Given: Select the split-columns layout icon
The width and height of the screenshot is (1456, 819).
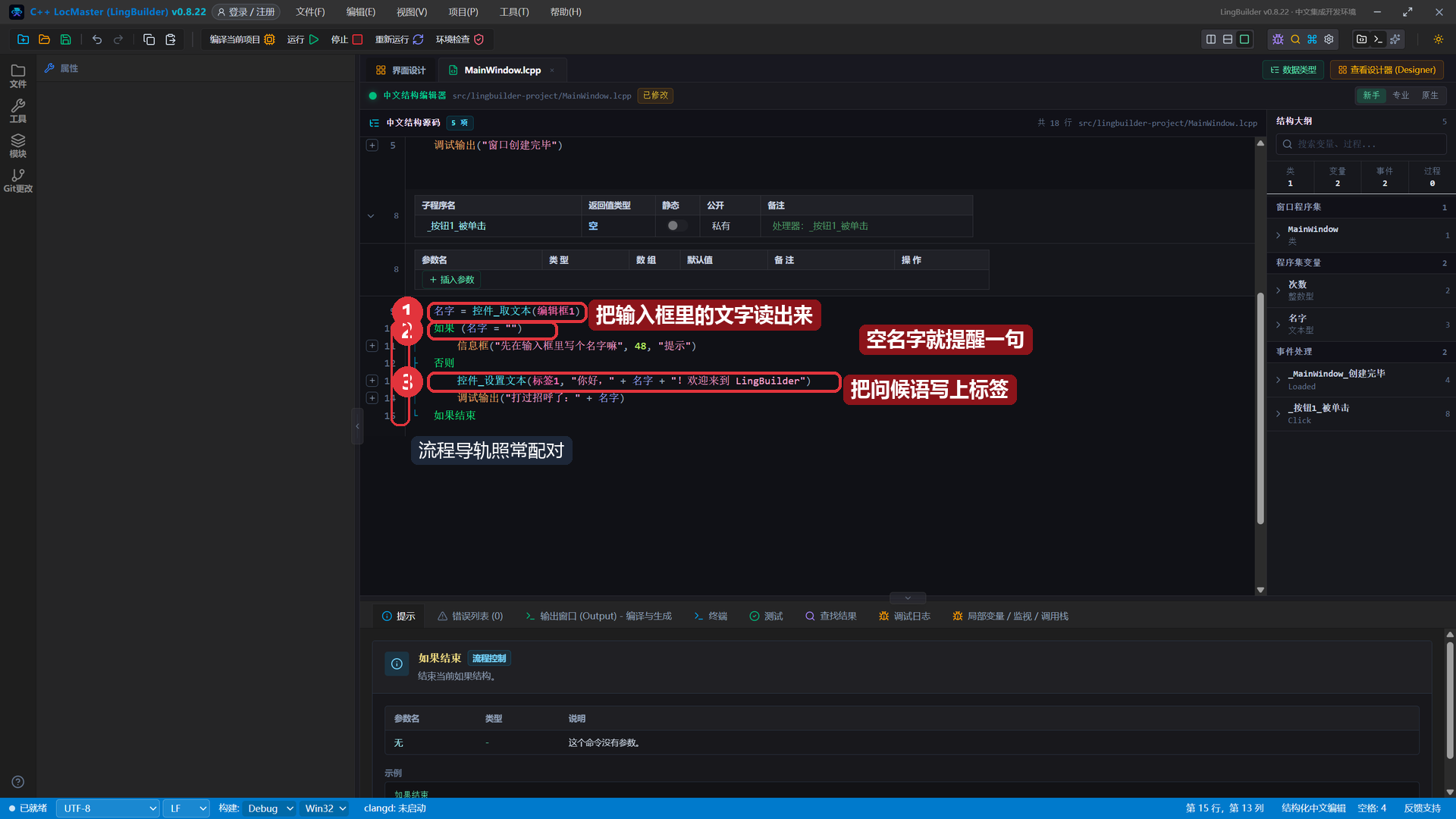Looking at the screenshot, I should click(x=1211, y=39).
